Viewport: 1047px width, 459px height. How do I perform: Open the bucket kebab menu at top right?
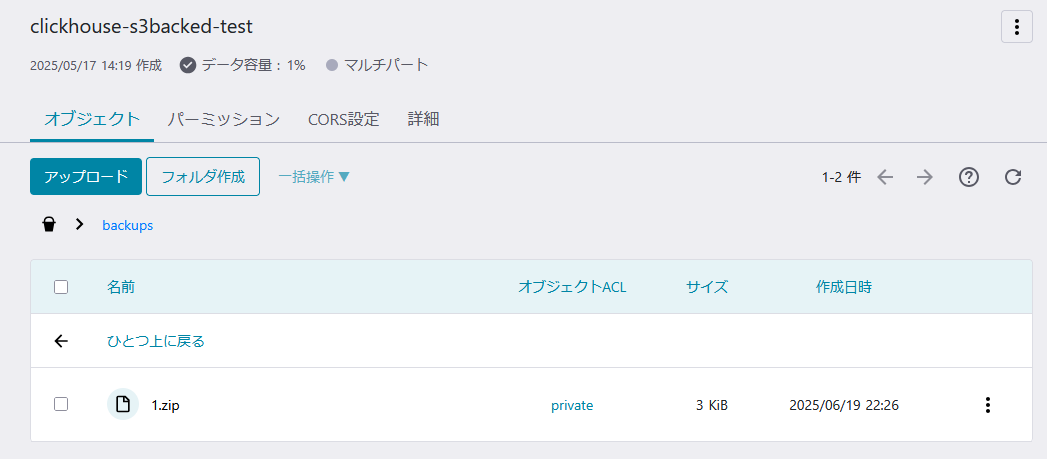pos(1016,27)
